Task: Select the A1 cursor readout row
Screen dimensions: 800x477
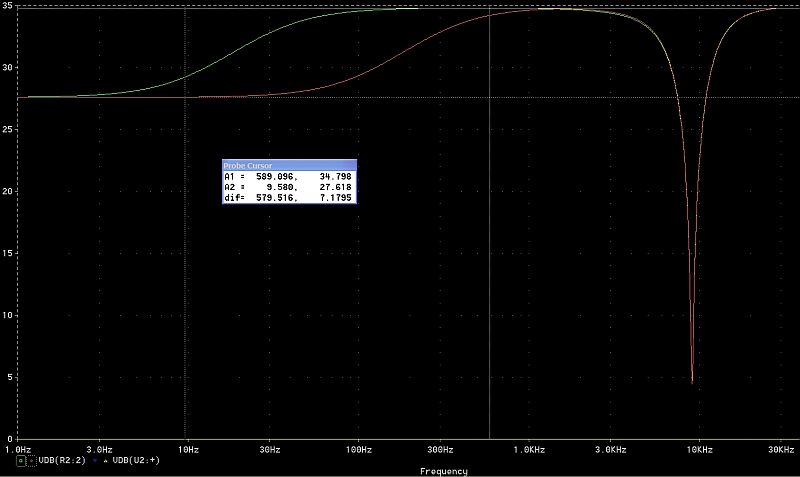Action: (288, 177)
